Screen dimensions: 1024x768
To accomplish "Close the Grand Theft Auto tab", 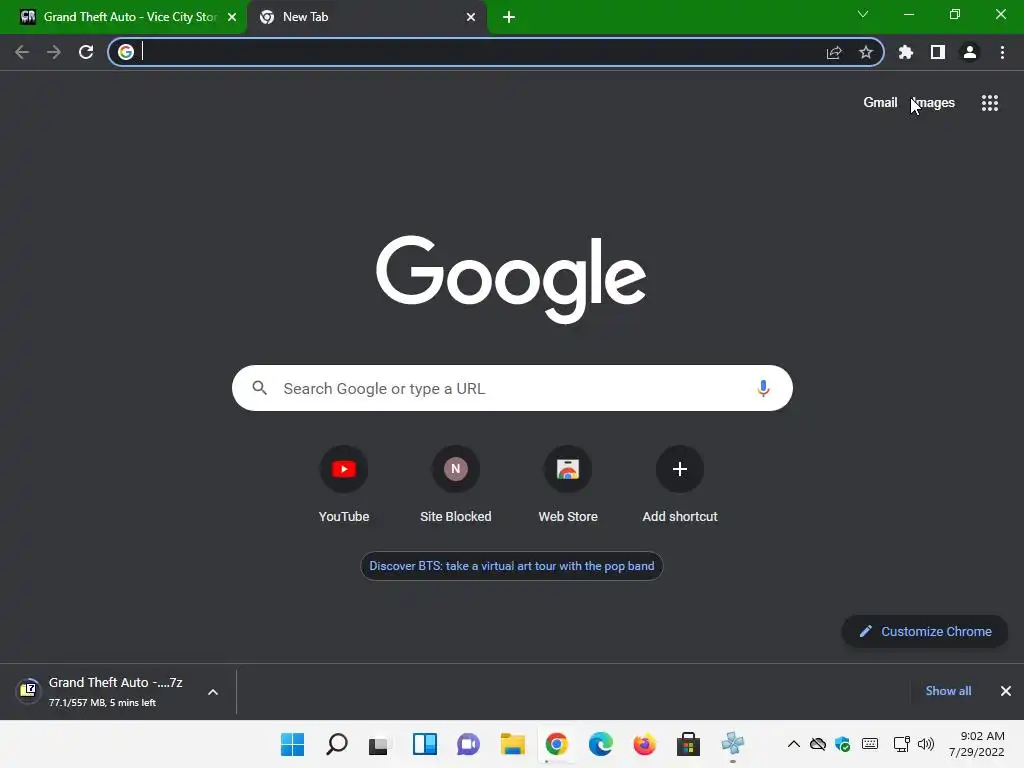I will (232, 17).
